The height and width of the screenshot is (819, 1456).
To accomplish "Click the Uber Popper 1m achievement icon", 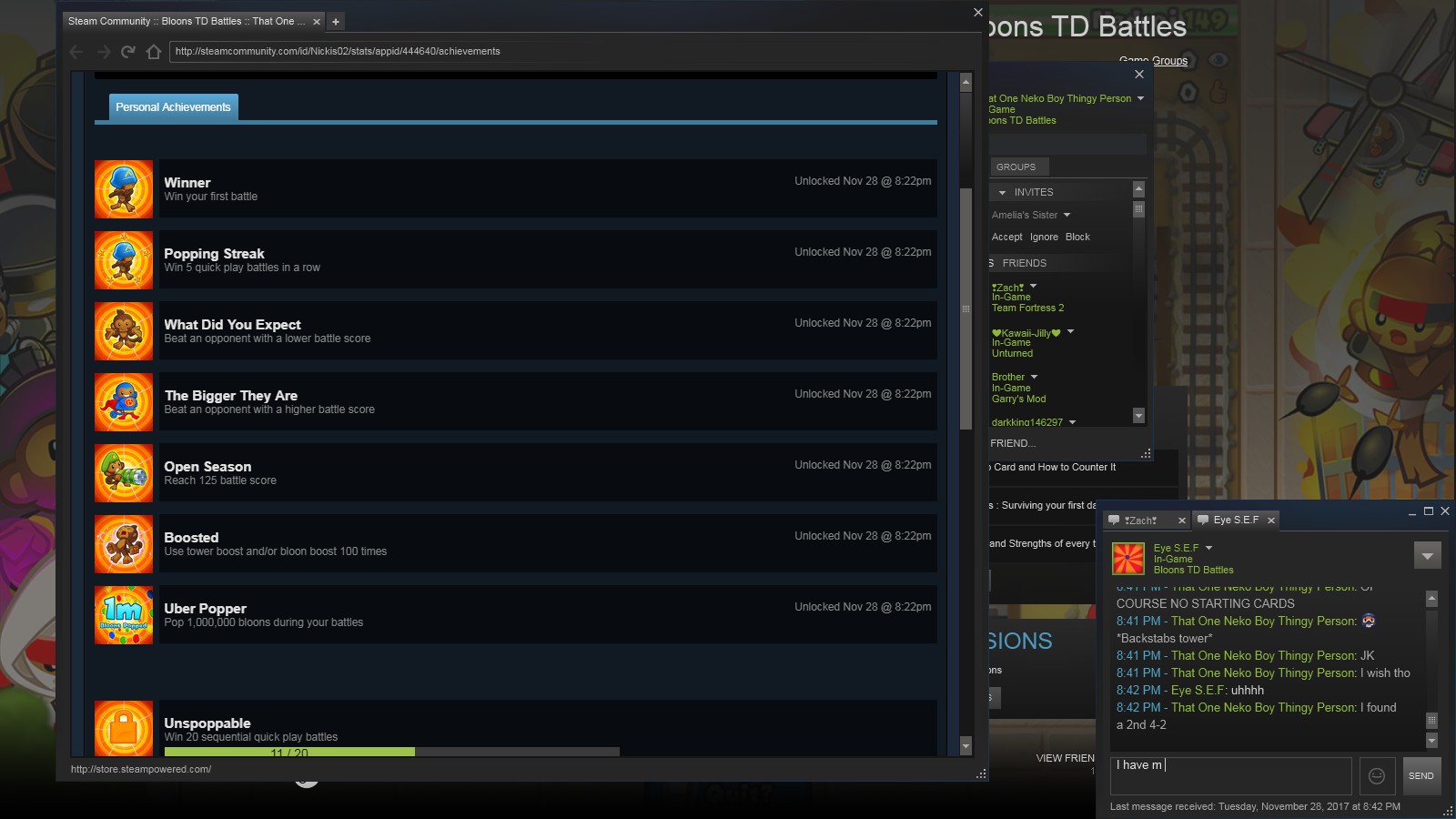I will coord(124,615).
